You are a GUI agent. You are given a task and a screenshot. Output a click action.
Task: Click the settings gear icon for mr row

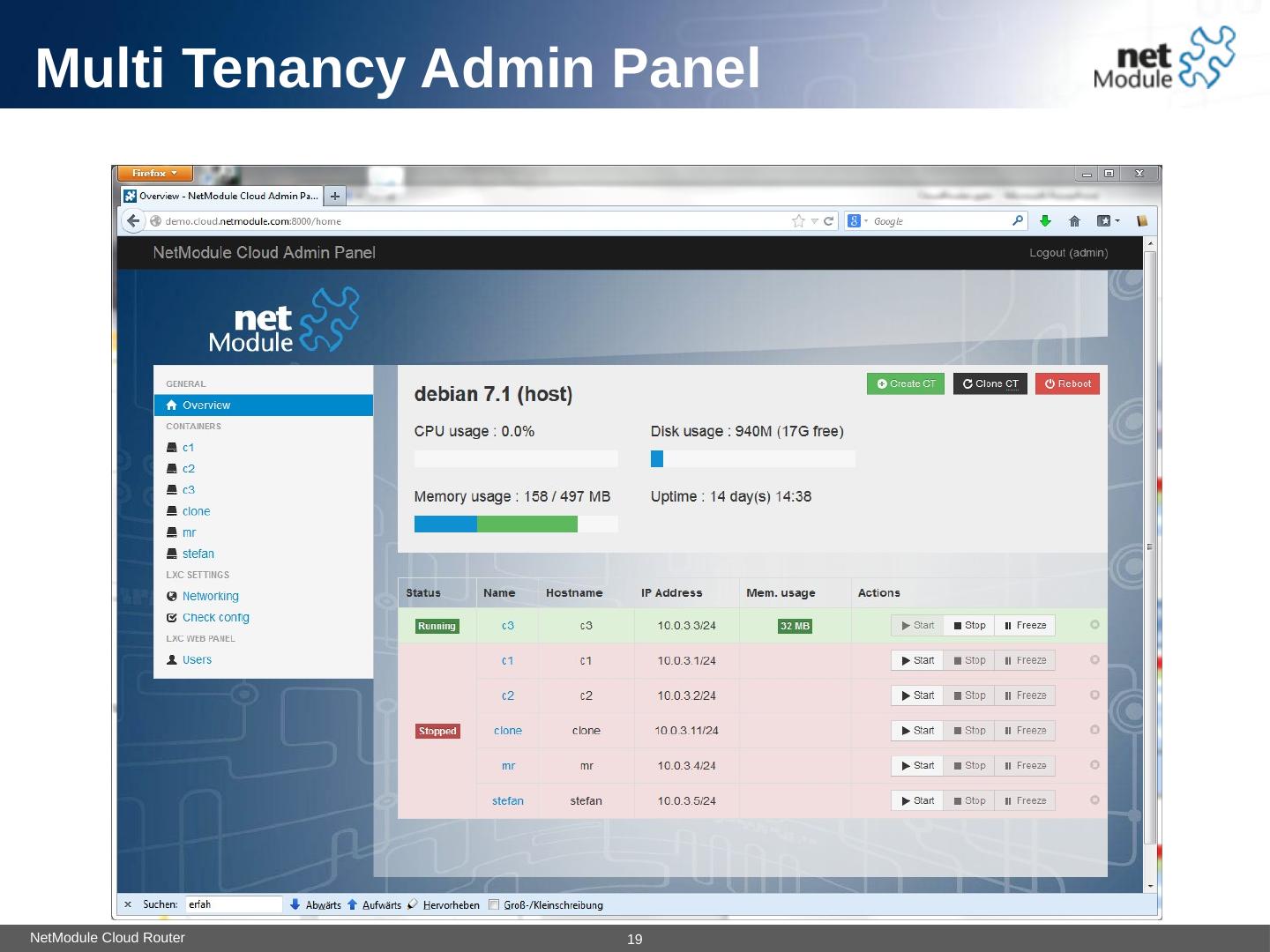coord(1094,765)
